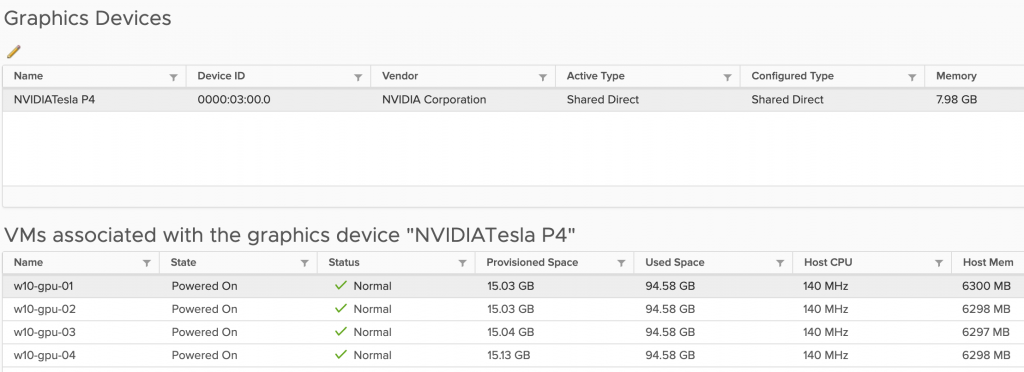
Task: Select the w10-gpu-04 VM entry
Action: tap(512, 356)
